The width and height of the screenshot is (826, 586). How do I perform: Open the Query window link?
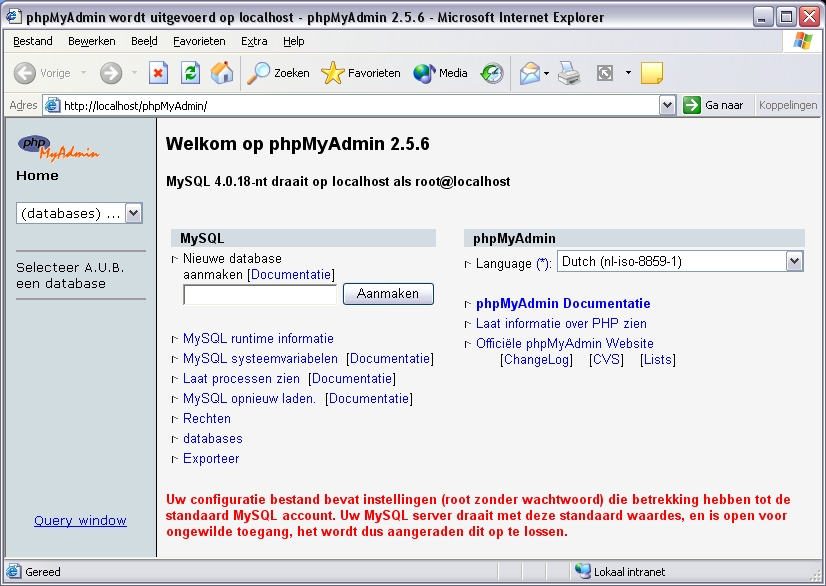(80, 521)
